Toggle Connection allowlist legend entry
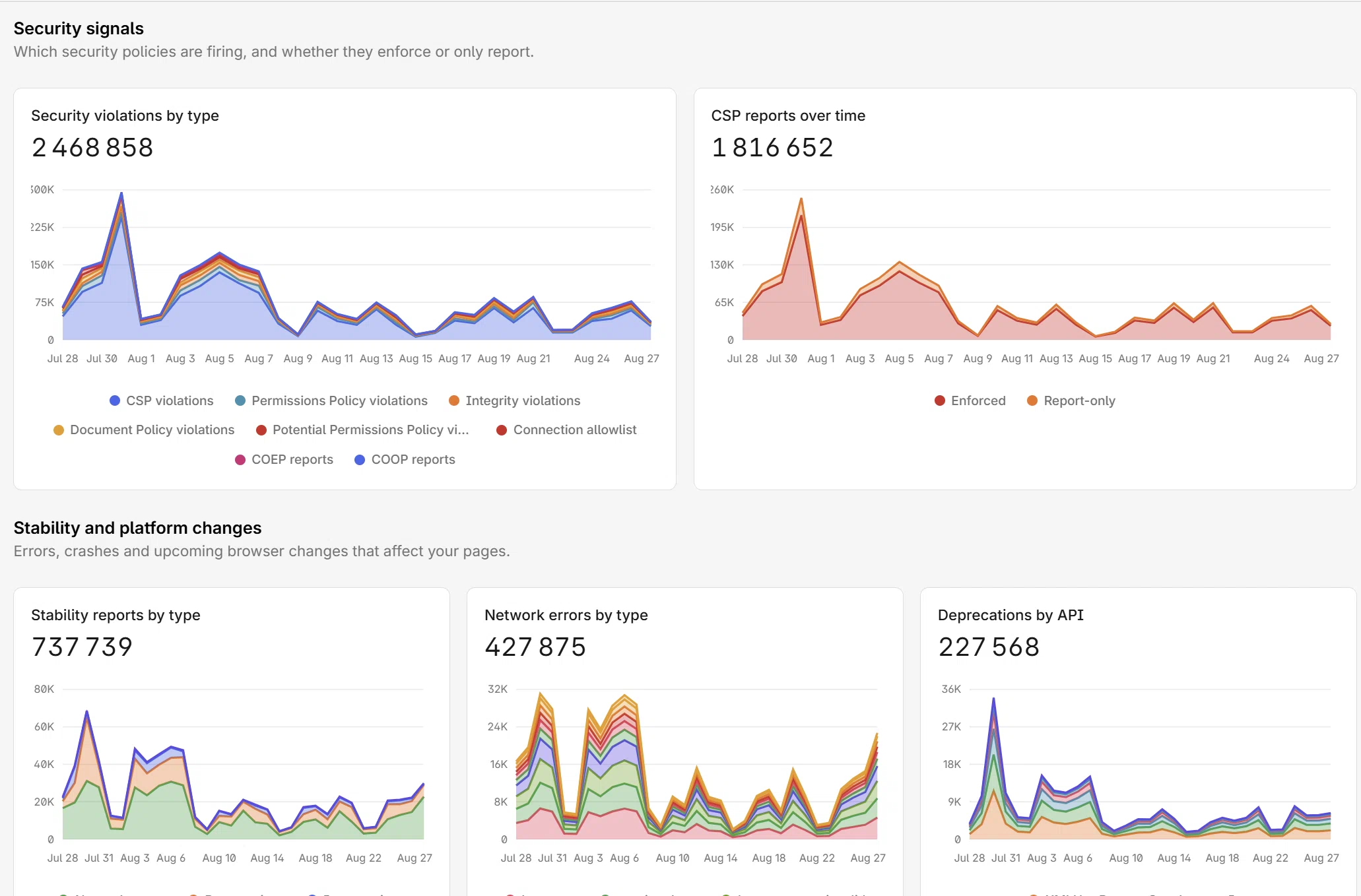This screenshot has width=1361, height=896. coord(566,430)
